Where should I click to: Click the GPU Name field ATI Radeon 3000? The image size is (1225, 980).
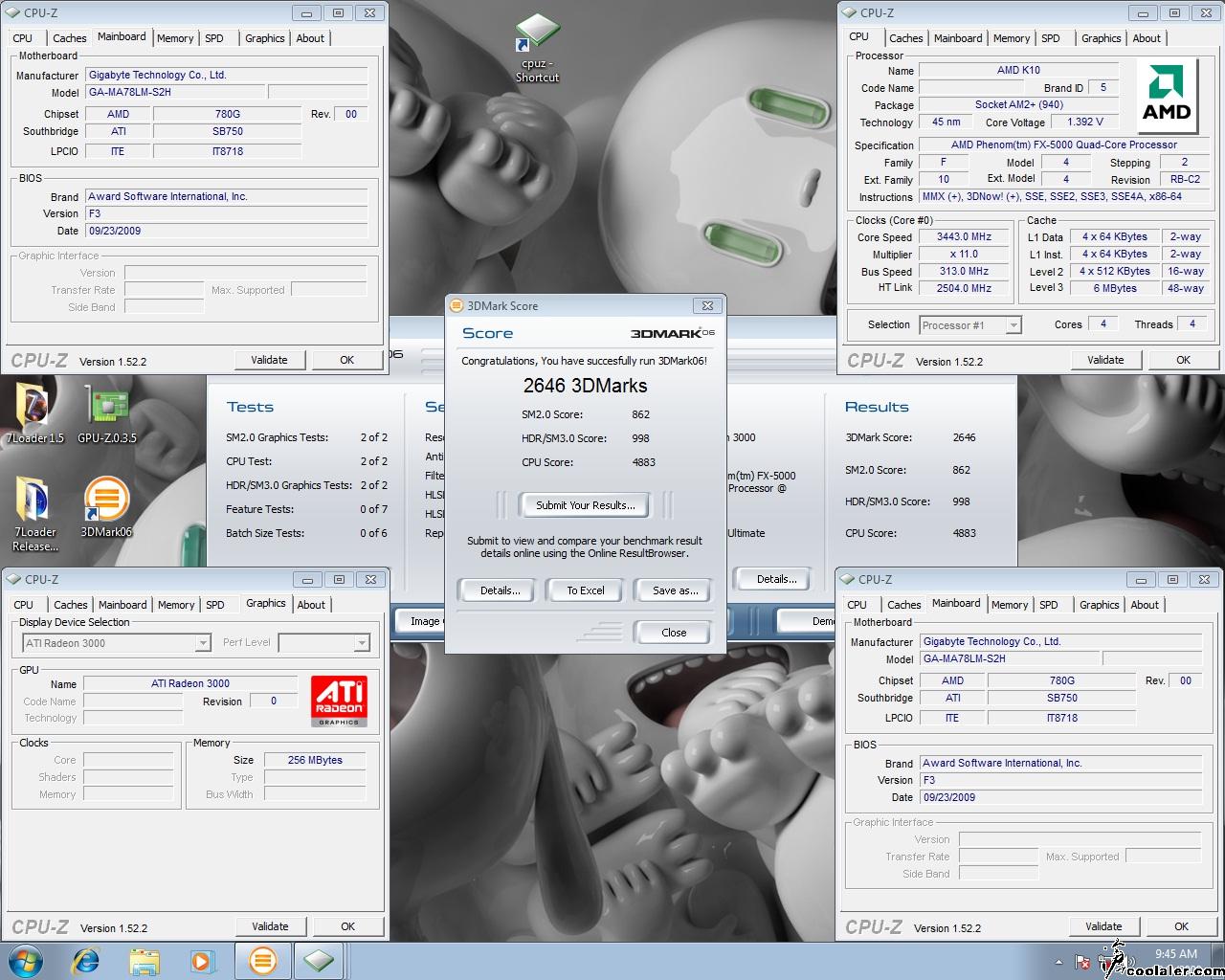(190, 683)
